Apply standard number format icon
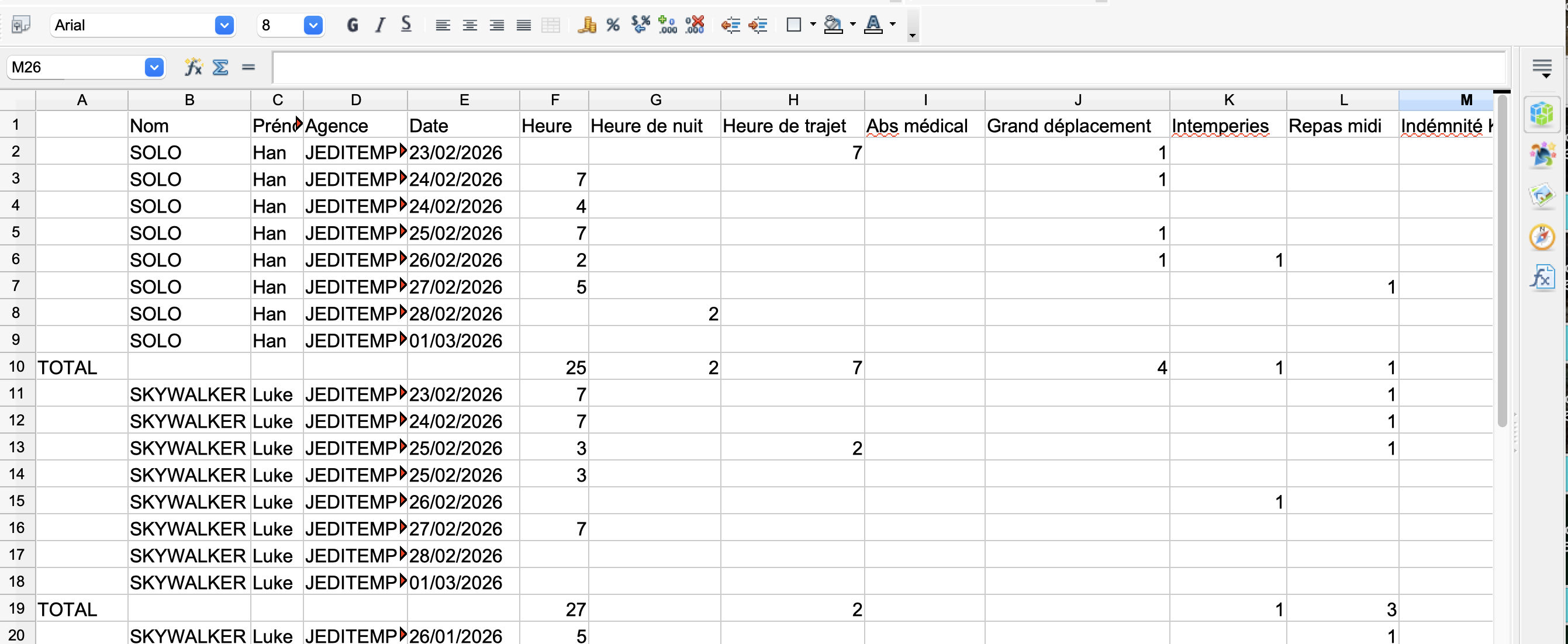The image size is (1568, 644). pyautogui.click(x=640, y=25)
